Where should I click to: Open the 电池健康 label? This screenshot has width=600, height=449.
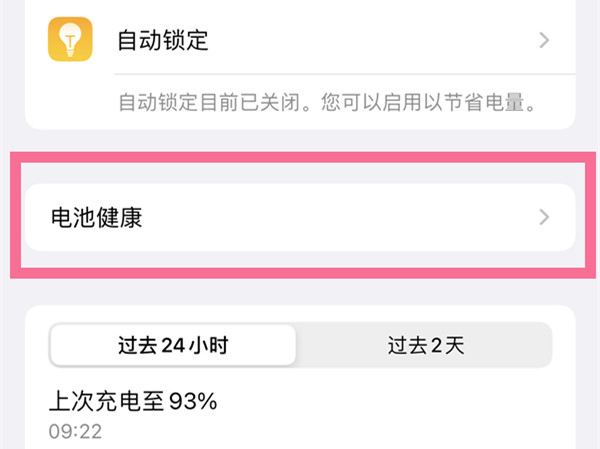tap(96, 217)
